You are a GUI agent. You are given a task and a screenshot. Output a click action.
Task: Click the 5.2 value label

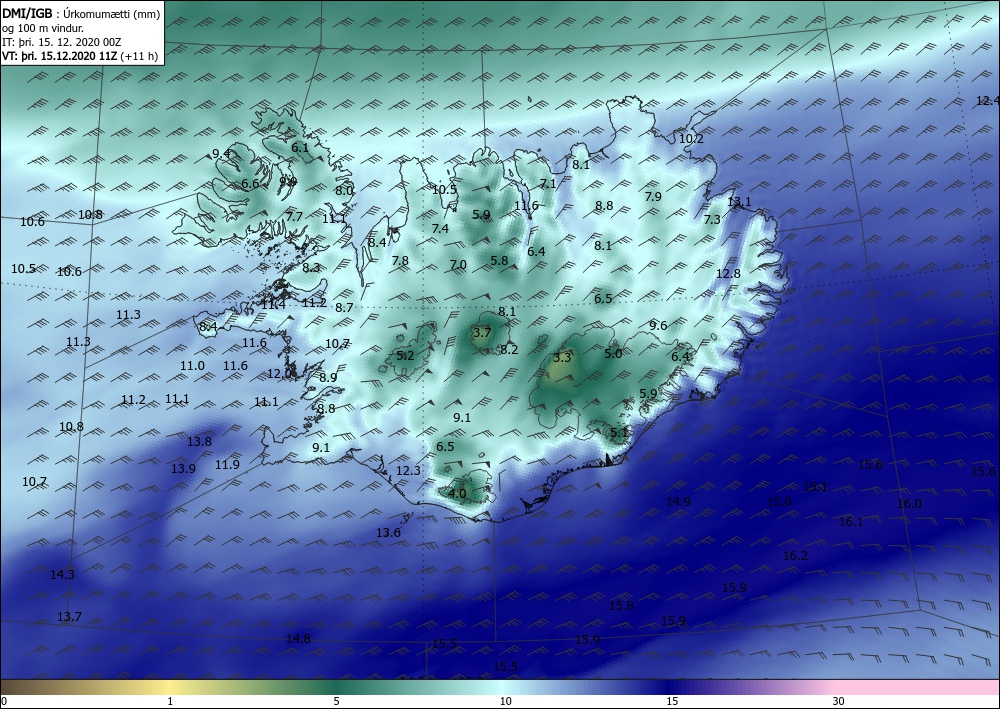pyautogui.click(x=405, y=356)
